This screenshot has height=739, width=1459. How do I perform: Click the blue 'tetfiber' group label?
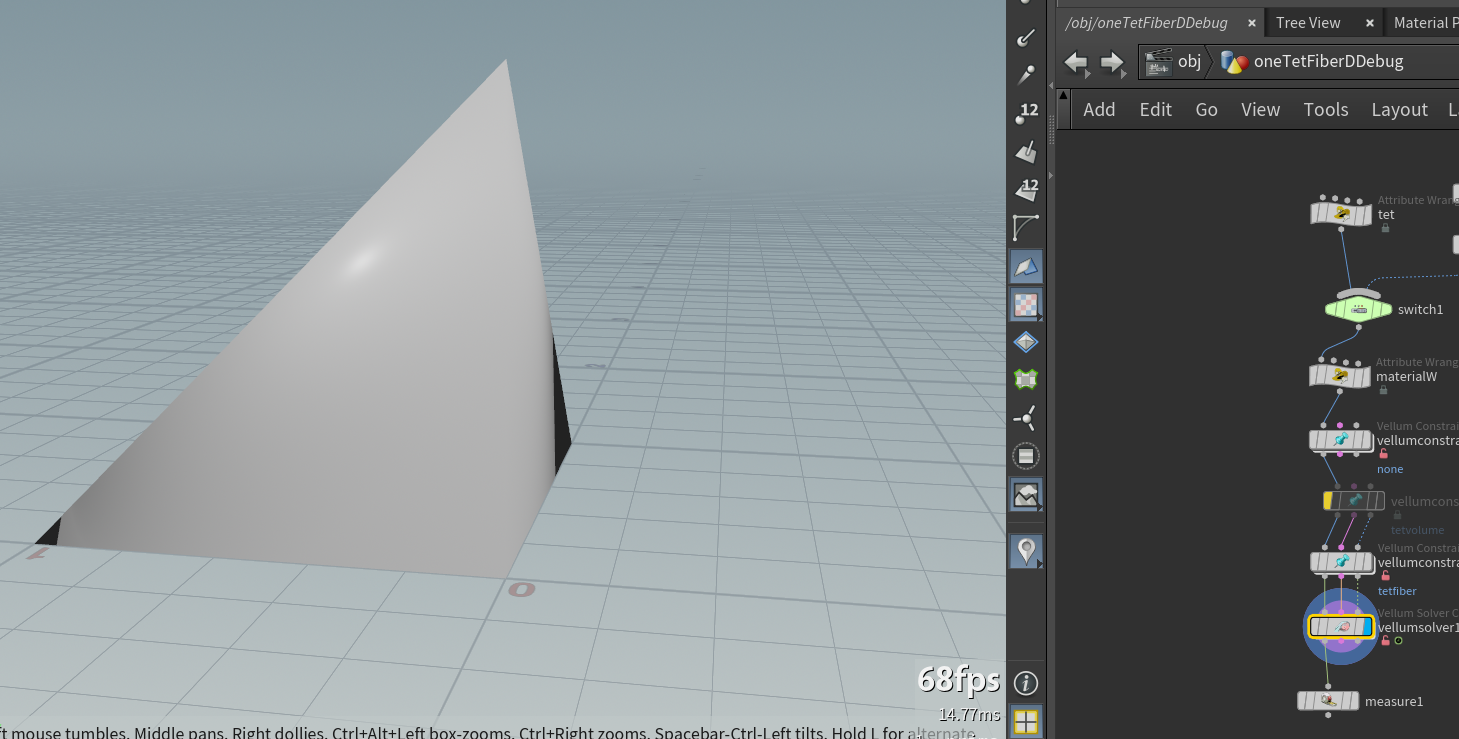(1397, 591)
